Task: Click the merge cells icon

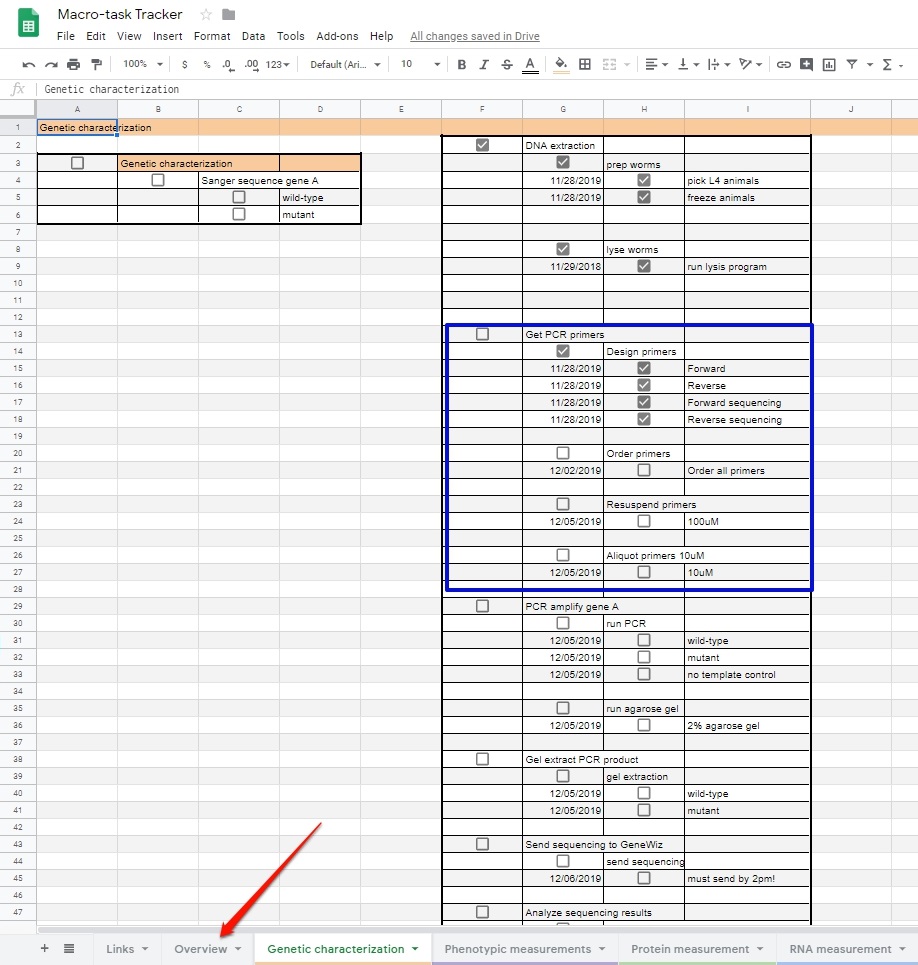Action: pos(609,64)
